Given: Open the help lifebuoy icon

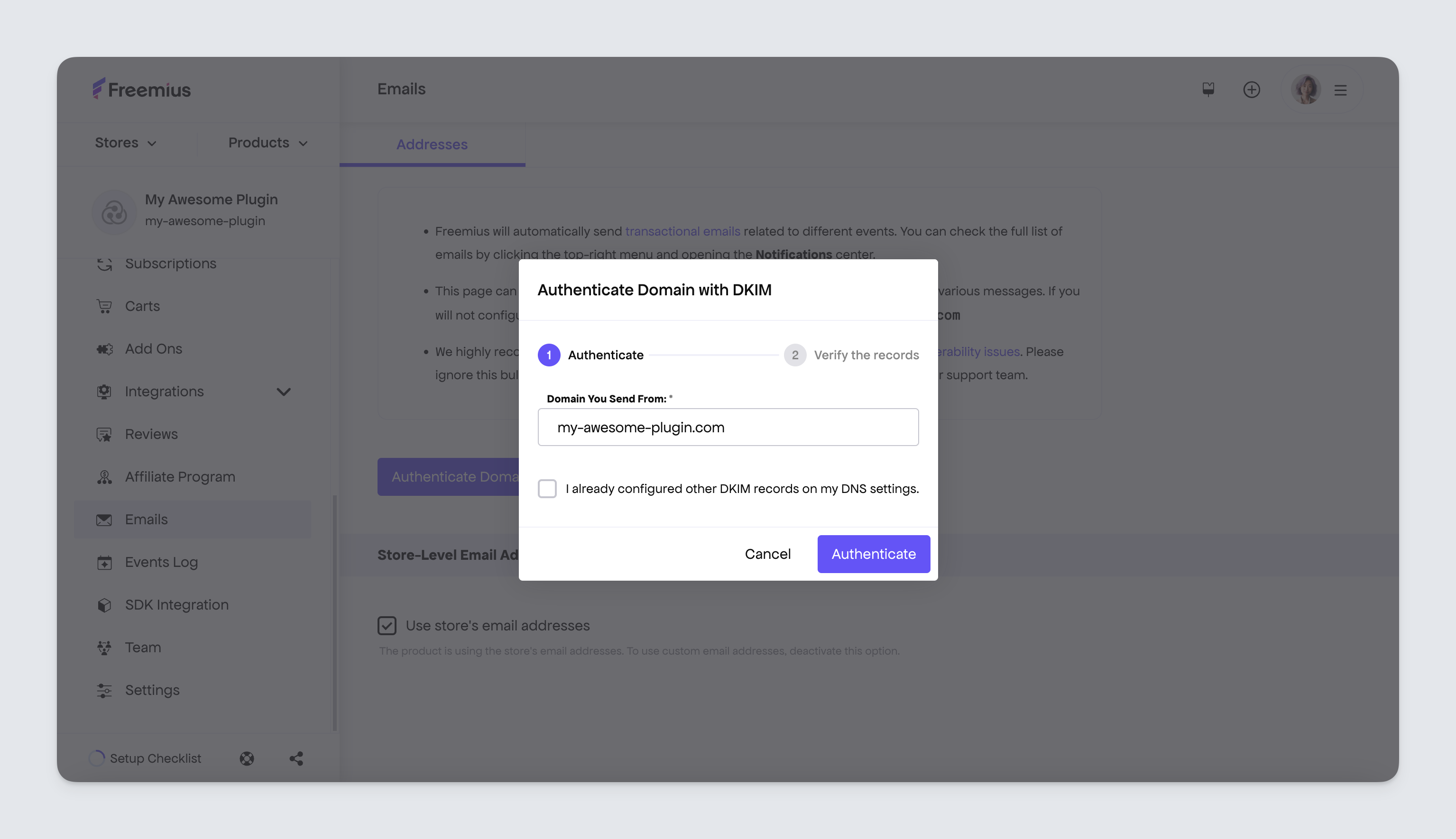Looking at the screenshot, I should coord(247,758).
